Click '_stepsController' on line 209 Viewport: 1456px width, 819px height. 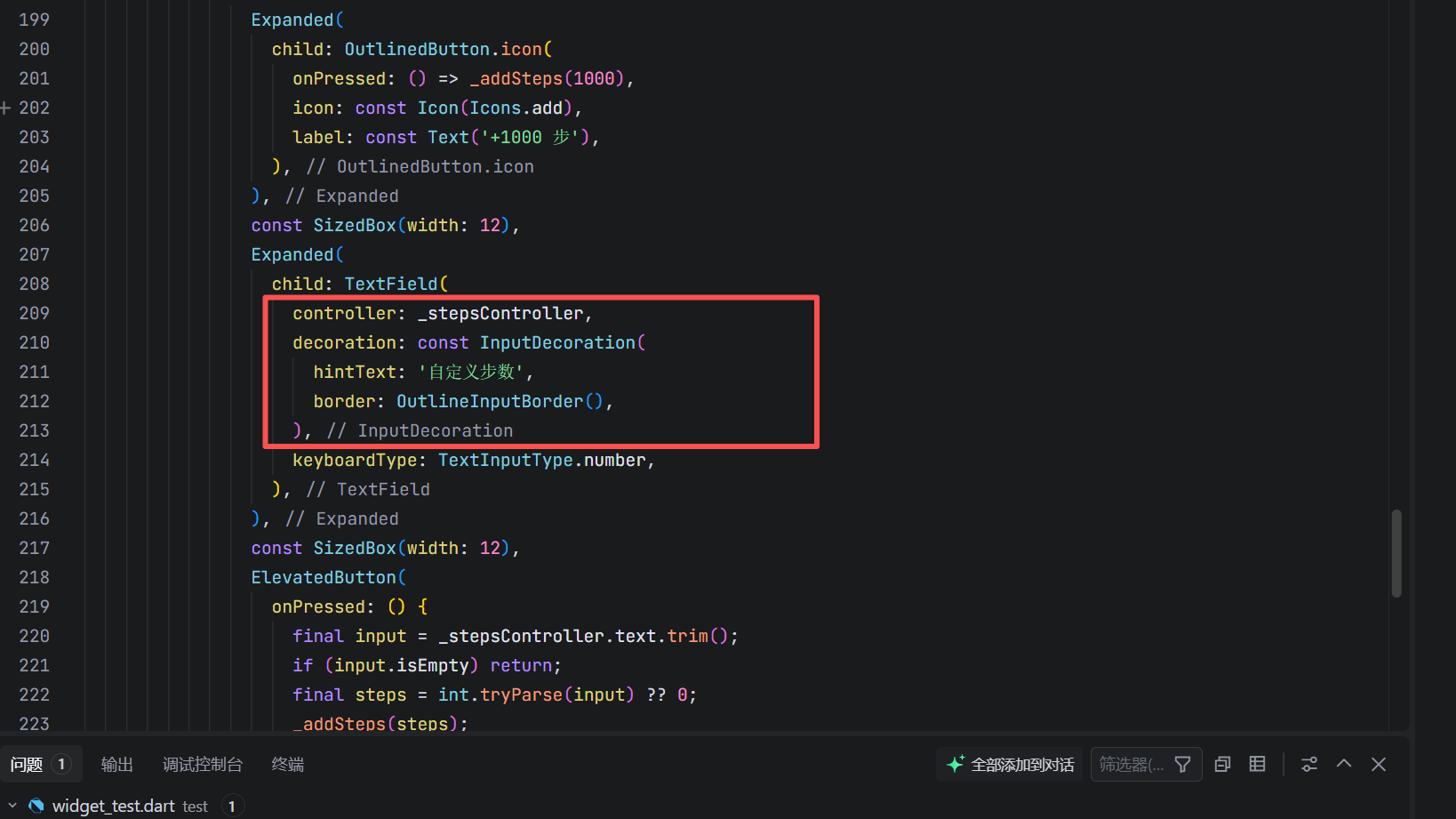500,313
